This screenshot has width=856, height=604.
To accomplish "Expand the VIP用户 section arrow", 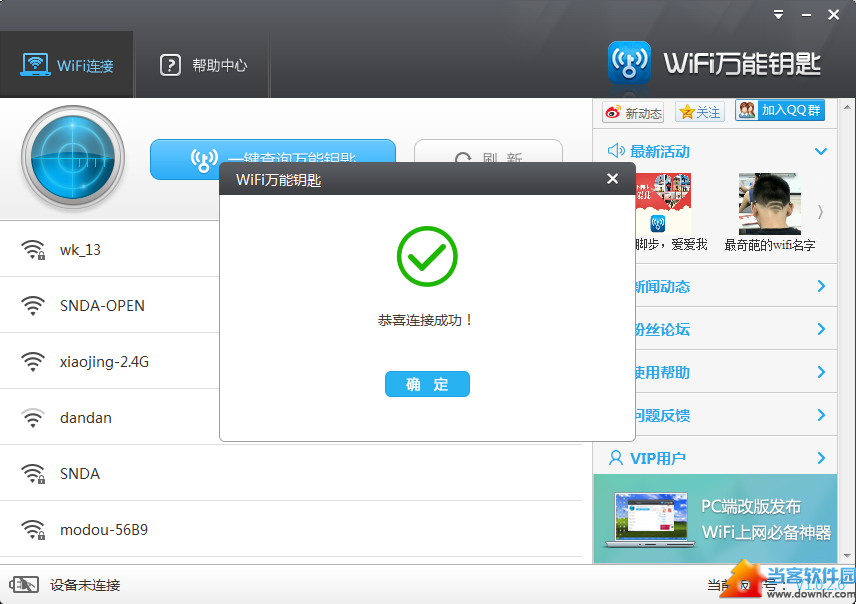I will pos(821,458).
